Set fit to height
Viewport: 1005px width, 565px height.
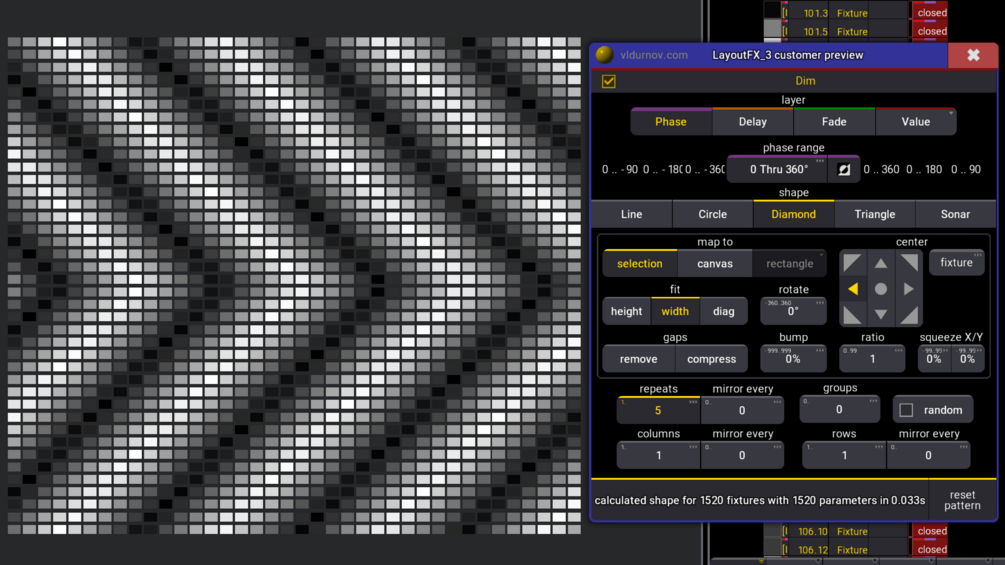coord(626,311)
